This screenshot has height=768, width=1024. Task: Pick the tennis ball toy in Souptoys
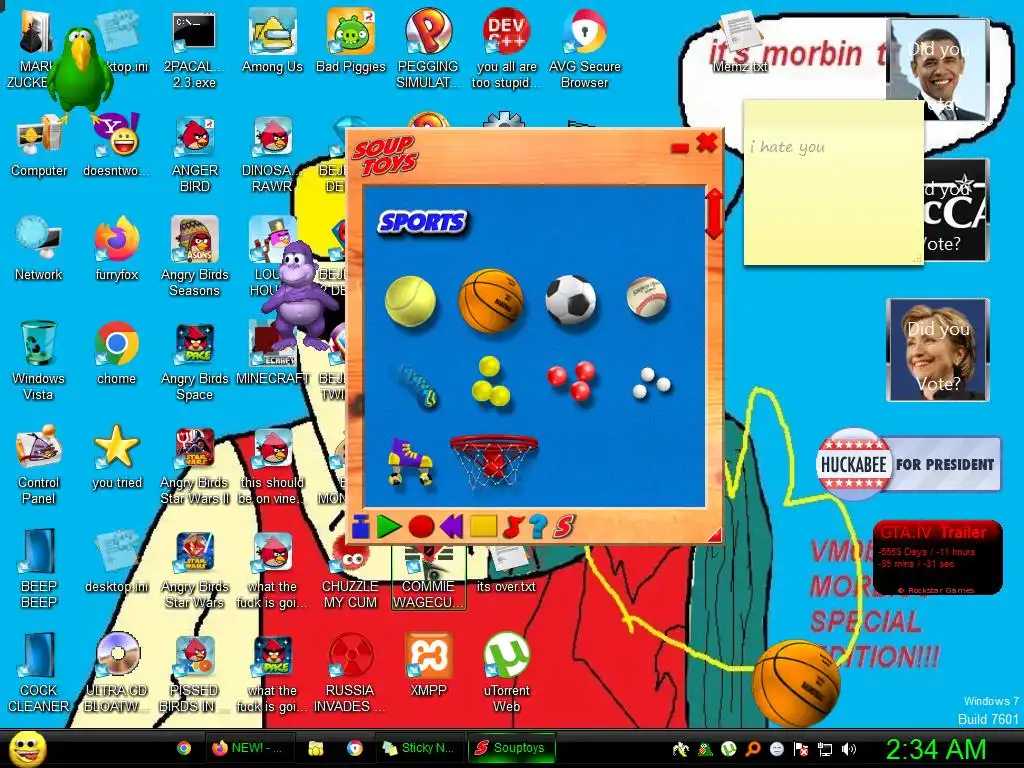click(410, 300)
